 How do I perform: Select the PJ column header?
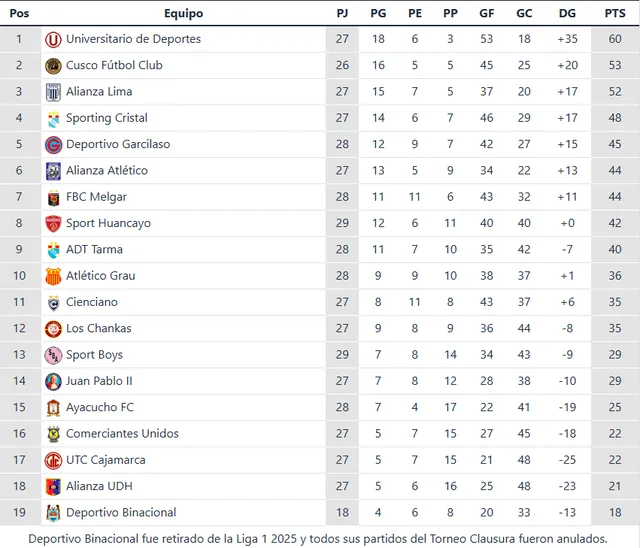[342, 13]
